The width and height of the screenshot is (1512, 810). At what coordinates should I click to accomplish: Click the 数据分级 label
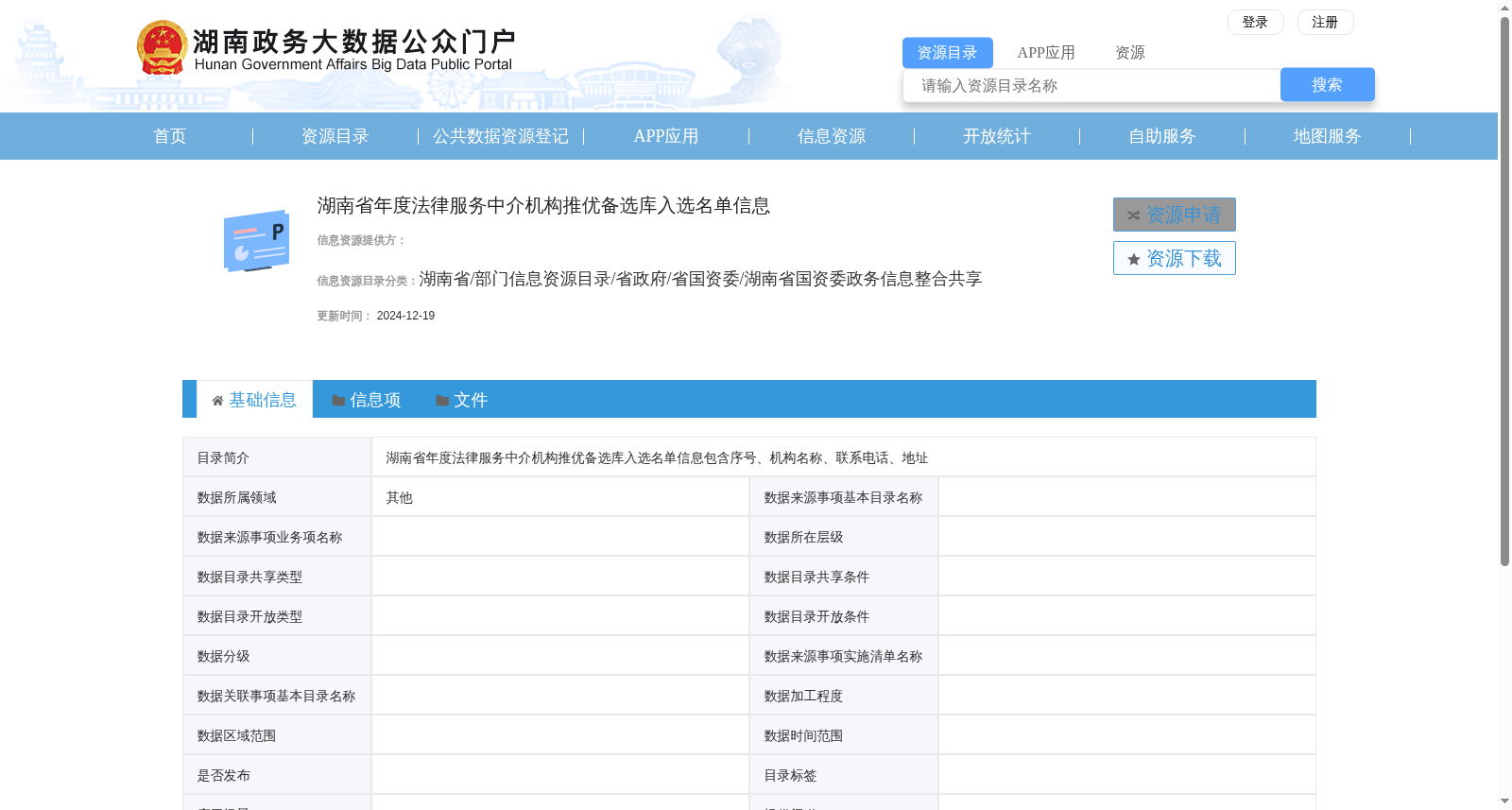click(x=223, y=656)
